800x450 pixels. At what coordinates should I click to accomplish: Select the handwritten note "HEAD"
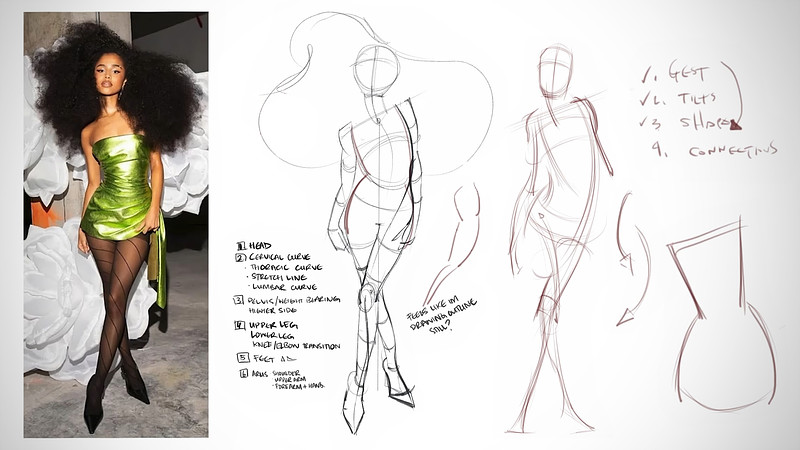[260, 246]
